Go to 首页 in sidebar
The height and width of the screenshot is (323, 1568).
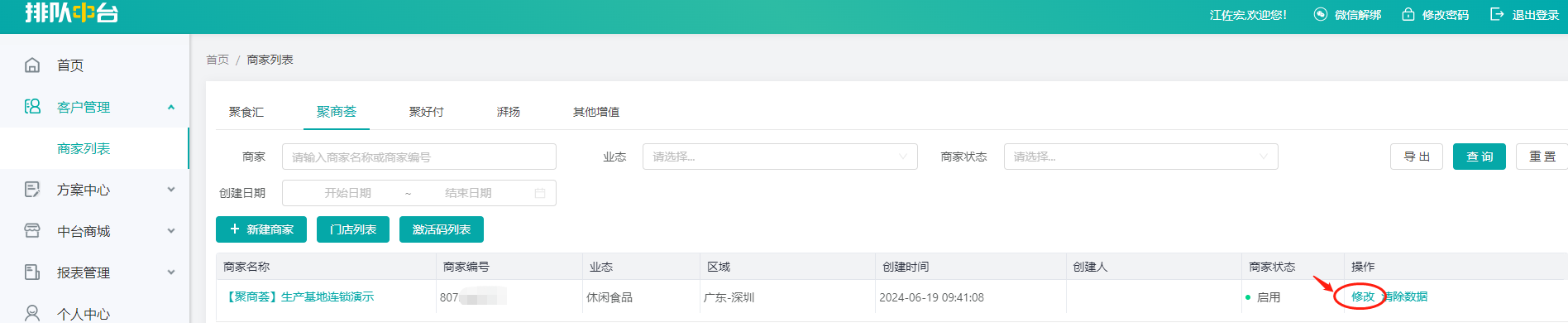pyautogui.click(x=70, y=65)
